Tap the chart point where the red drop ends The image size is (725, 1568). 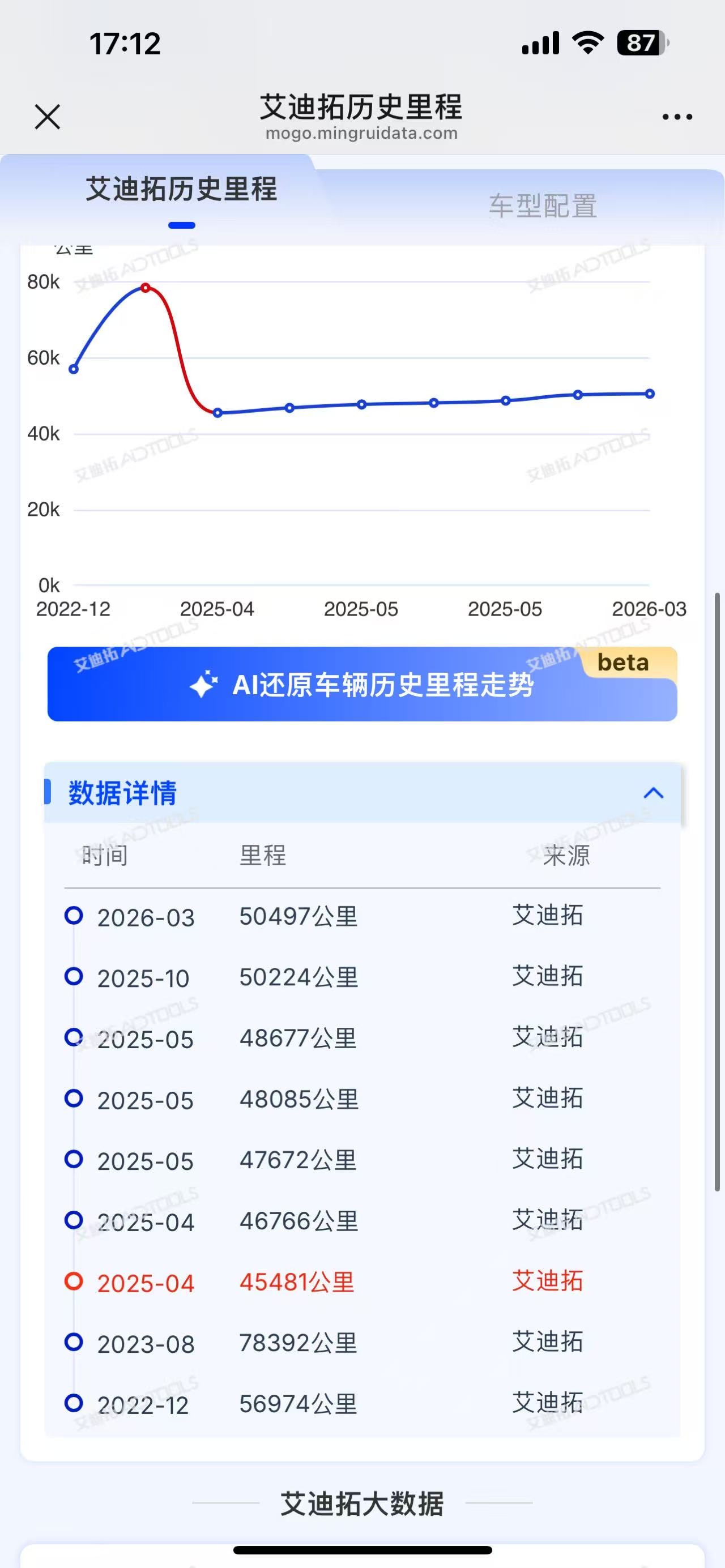pos(217,413)
